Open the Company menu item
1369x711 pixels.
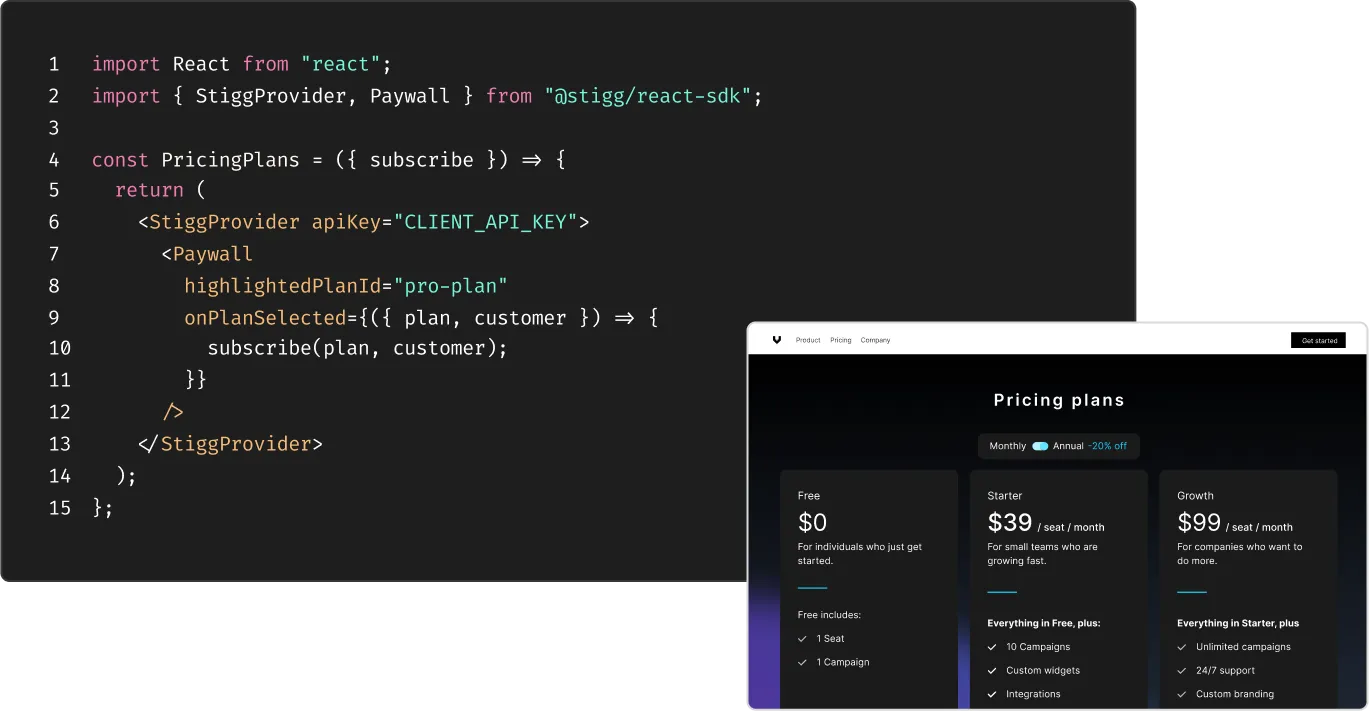click(x=875, y=340)
